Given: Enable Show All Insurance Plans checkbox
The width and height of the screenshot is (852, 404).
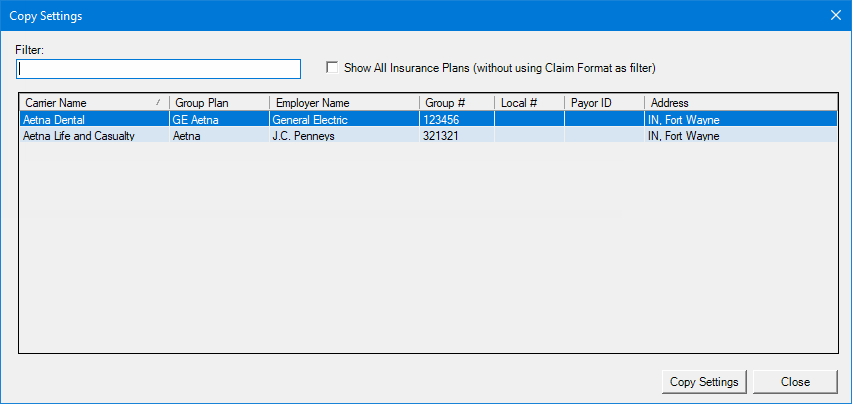Looking at the screenshot, I should [x=333, y=68].
